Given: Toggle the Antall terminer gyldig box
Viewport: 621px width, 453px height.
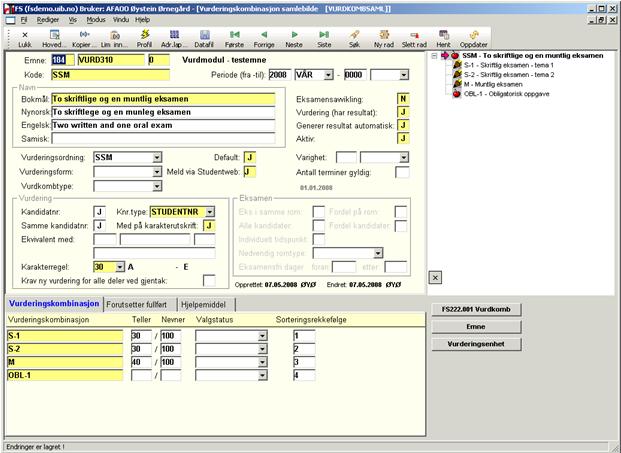Looking at the screenshot, I should [x=402, y=172].
